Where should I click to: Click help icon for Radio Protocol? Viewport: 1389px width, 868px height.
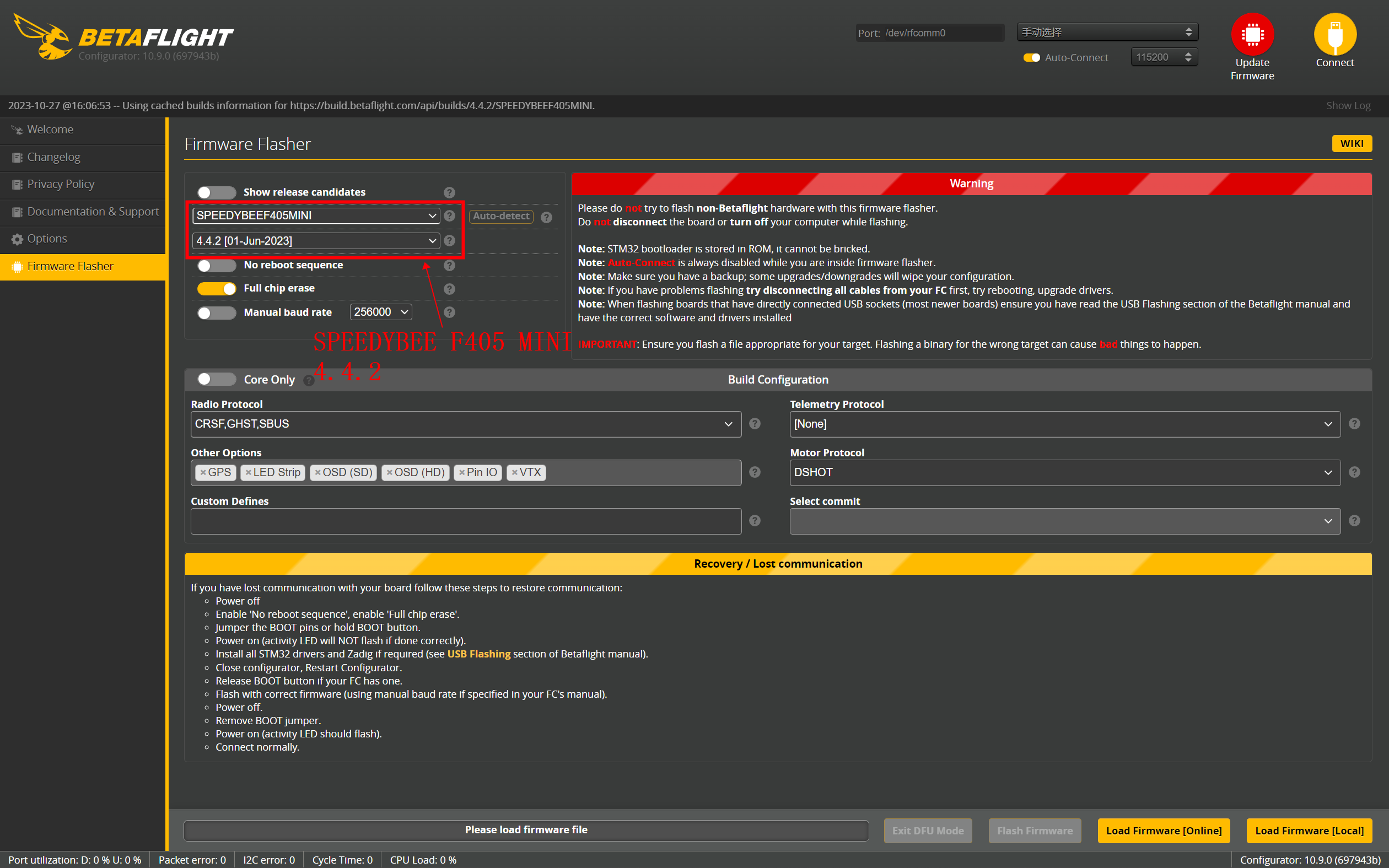tap(755, 424)
